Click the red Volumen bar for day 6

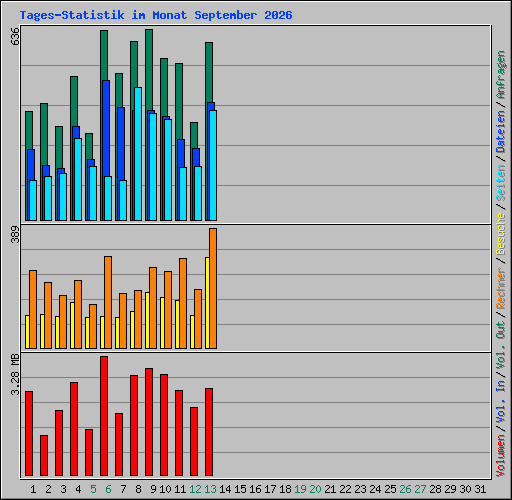tap(104, 416)
